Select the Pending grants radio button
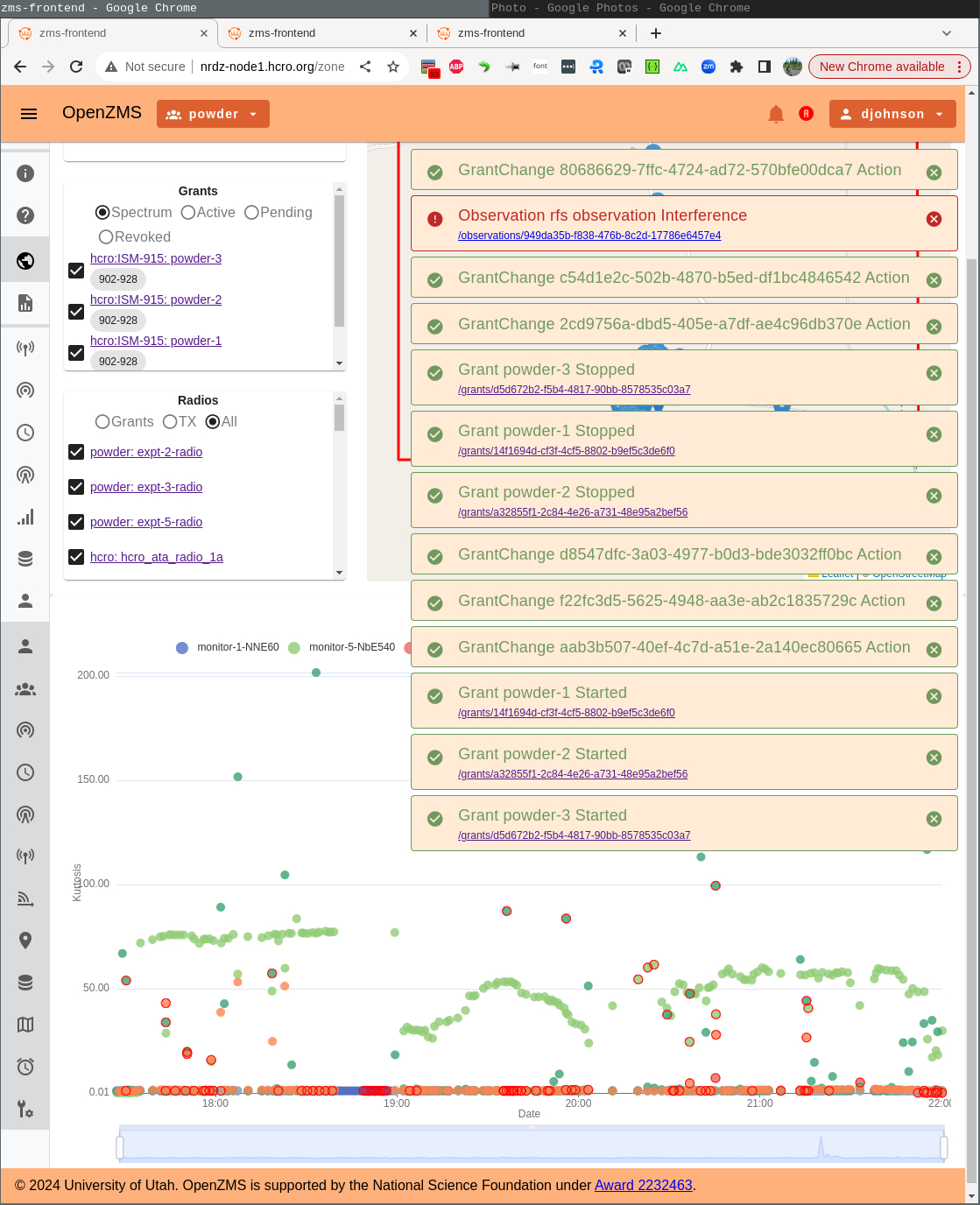980x1205 pixels. point(251,213)
